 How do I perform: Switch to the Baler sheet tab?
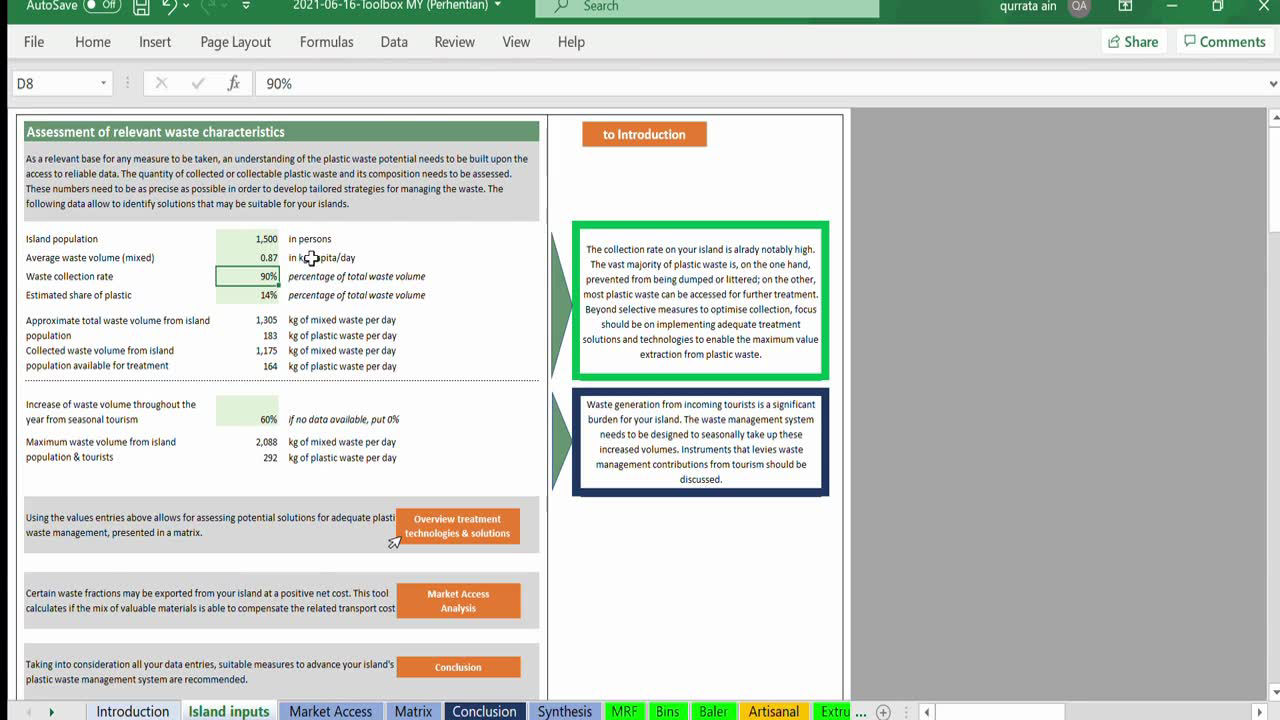pyautogui.click(x=713, y=711)
